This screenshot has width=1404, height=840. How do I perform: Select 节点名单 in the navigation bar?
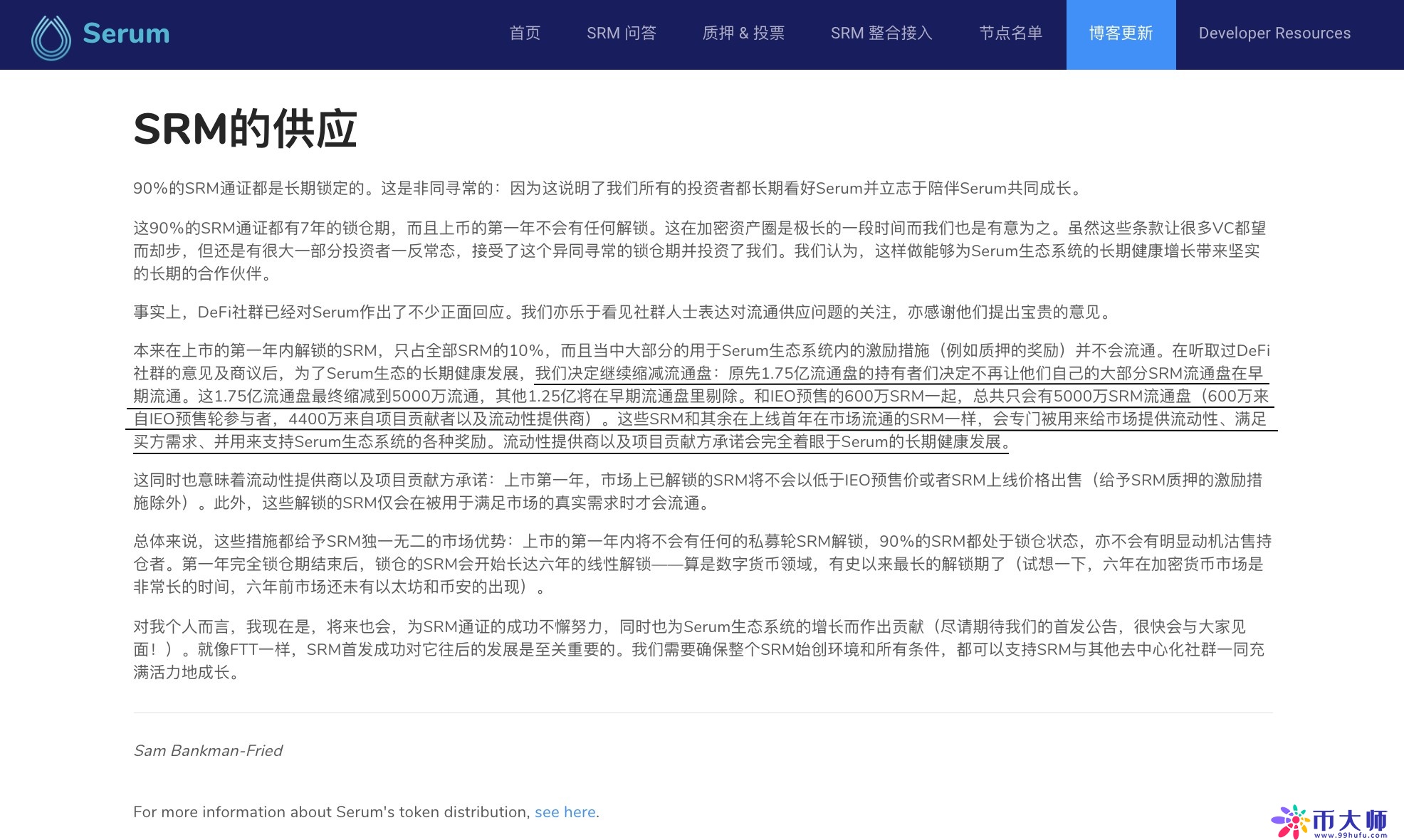1011,33
